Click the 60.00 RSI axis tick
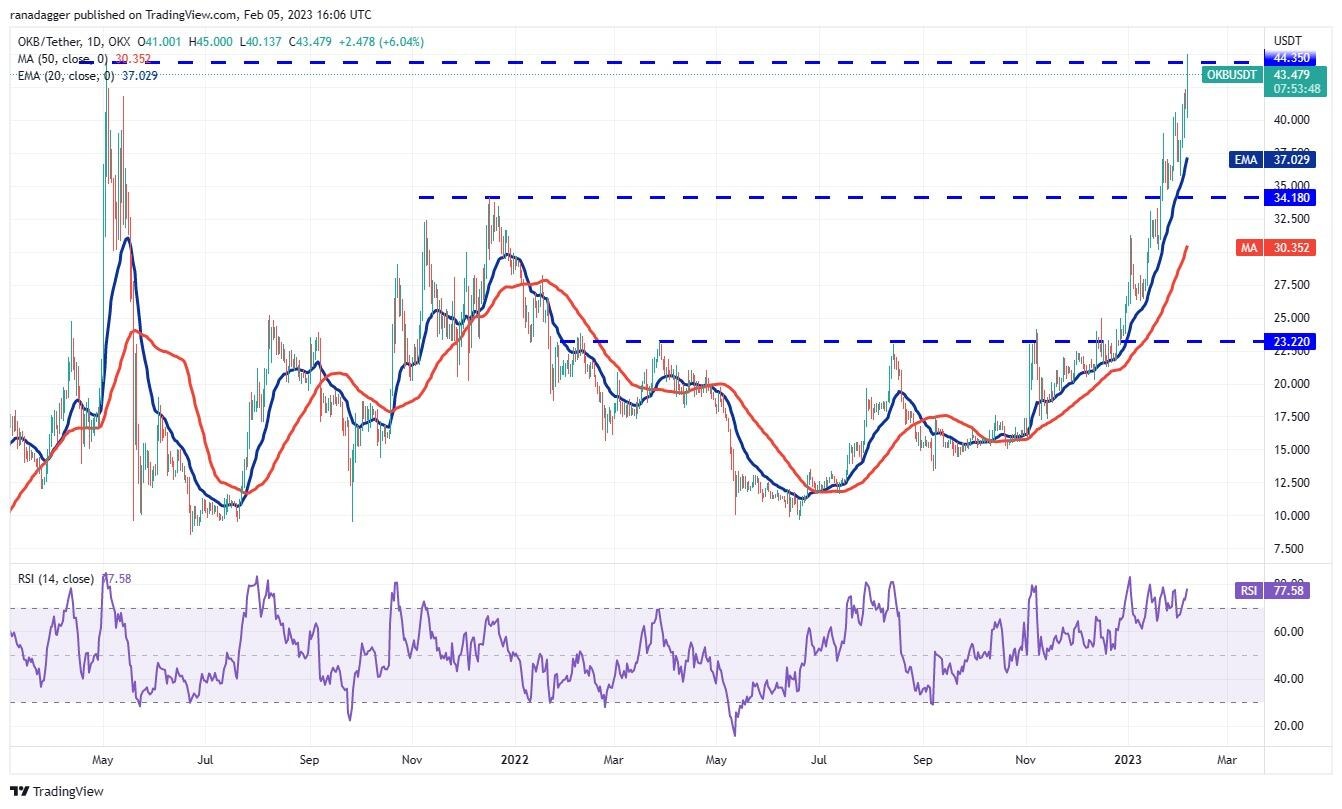 (x=1288, y=632)
